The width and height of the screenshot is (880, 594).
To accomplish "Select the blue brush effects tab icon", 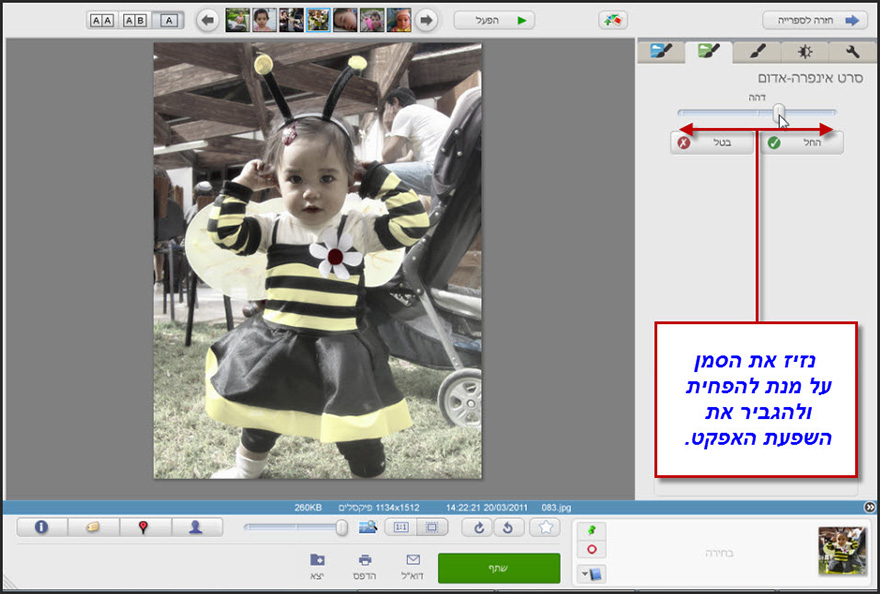I will click(660, 53).
